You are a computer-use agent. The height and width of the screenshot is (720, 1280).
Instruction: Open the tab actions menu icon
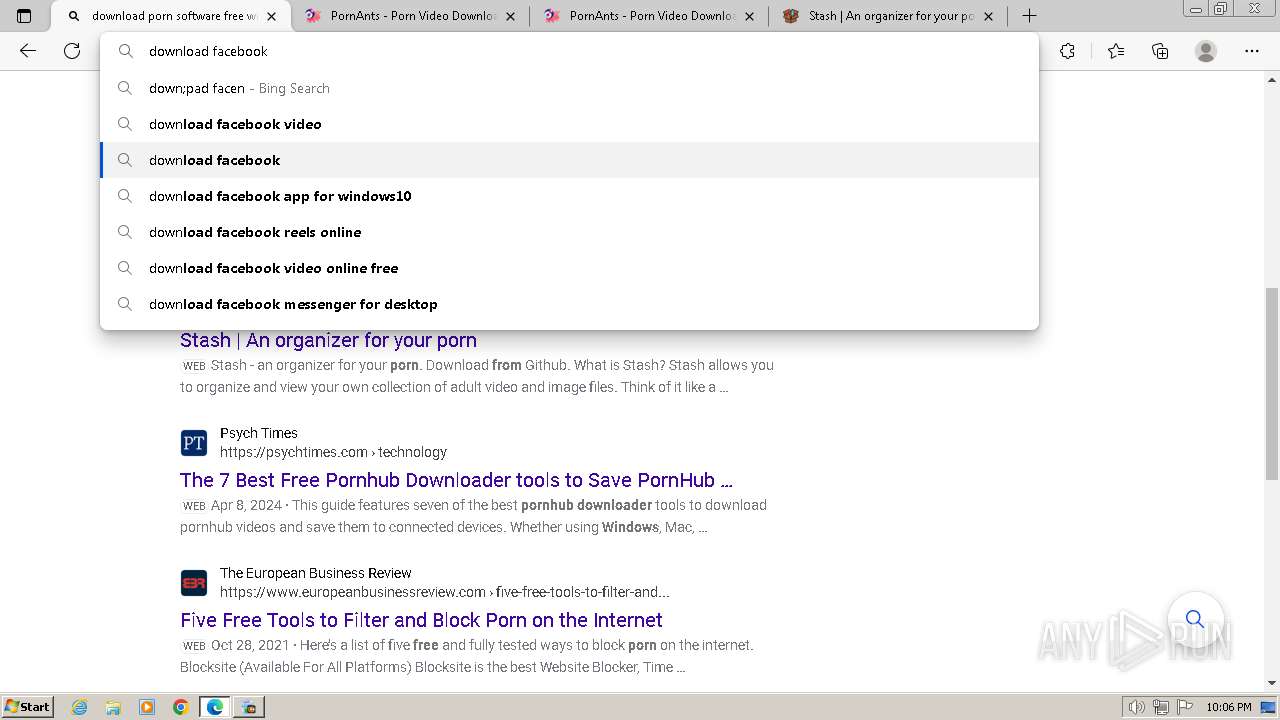(24, 16)
